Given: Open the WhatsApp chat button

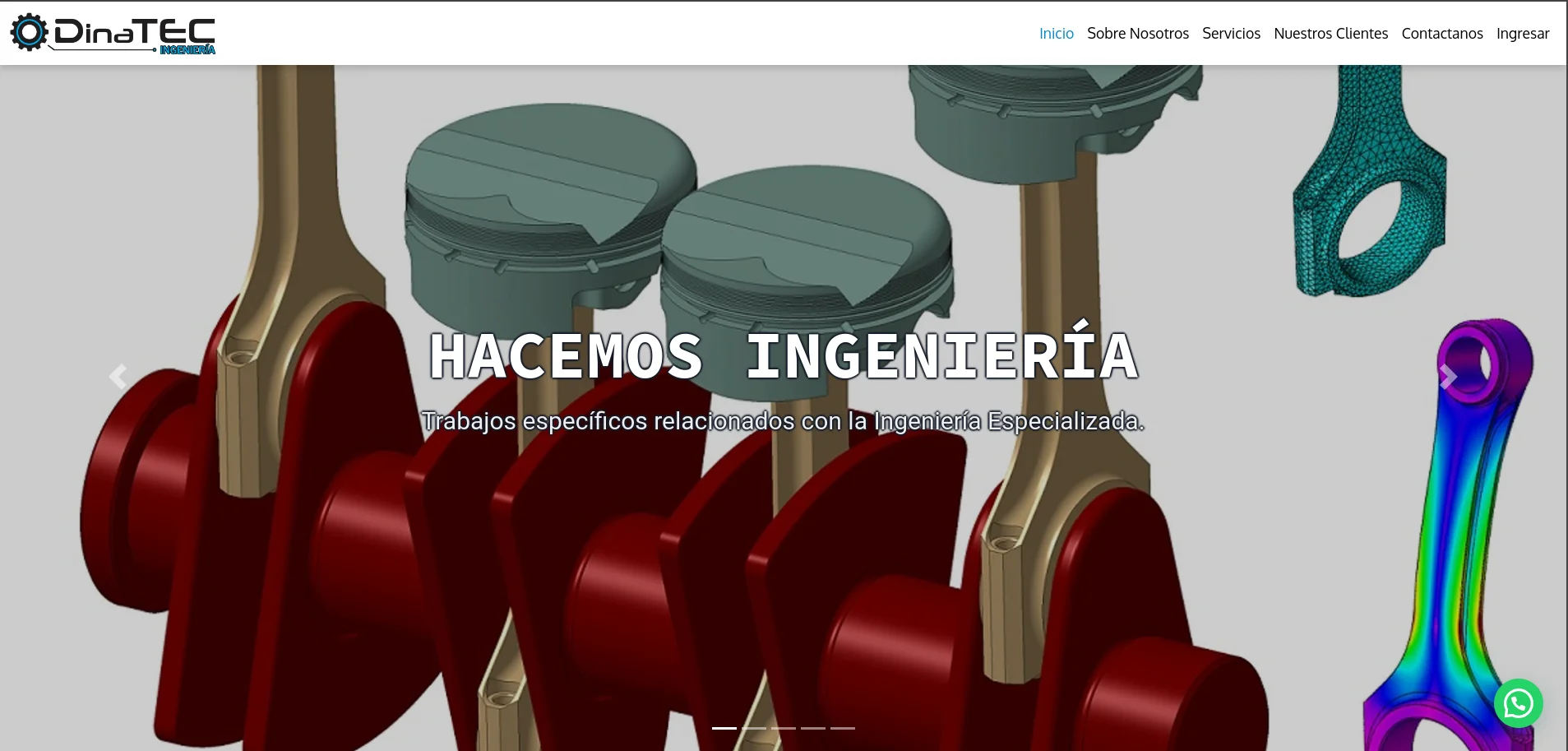Looking at the screenshot, I should (1518, 703).
